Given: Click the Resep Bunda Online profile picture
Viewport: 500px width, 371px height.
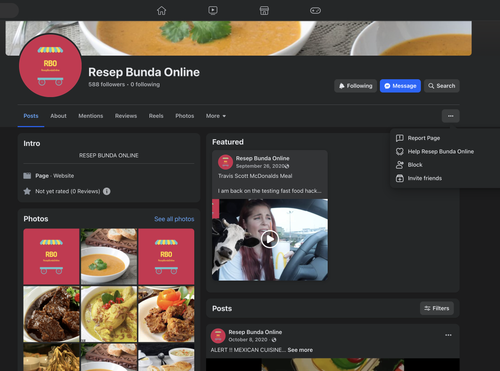Looking at the screenshot, I should click(x=50, y=66).
